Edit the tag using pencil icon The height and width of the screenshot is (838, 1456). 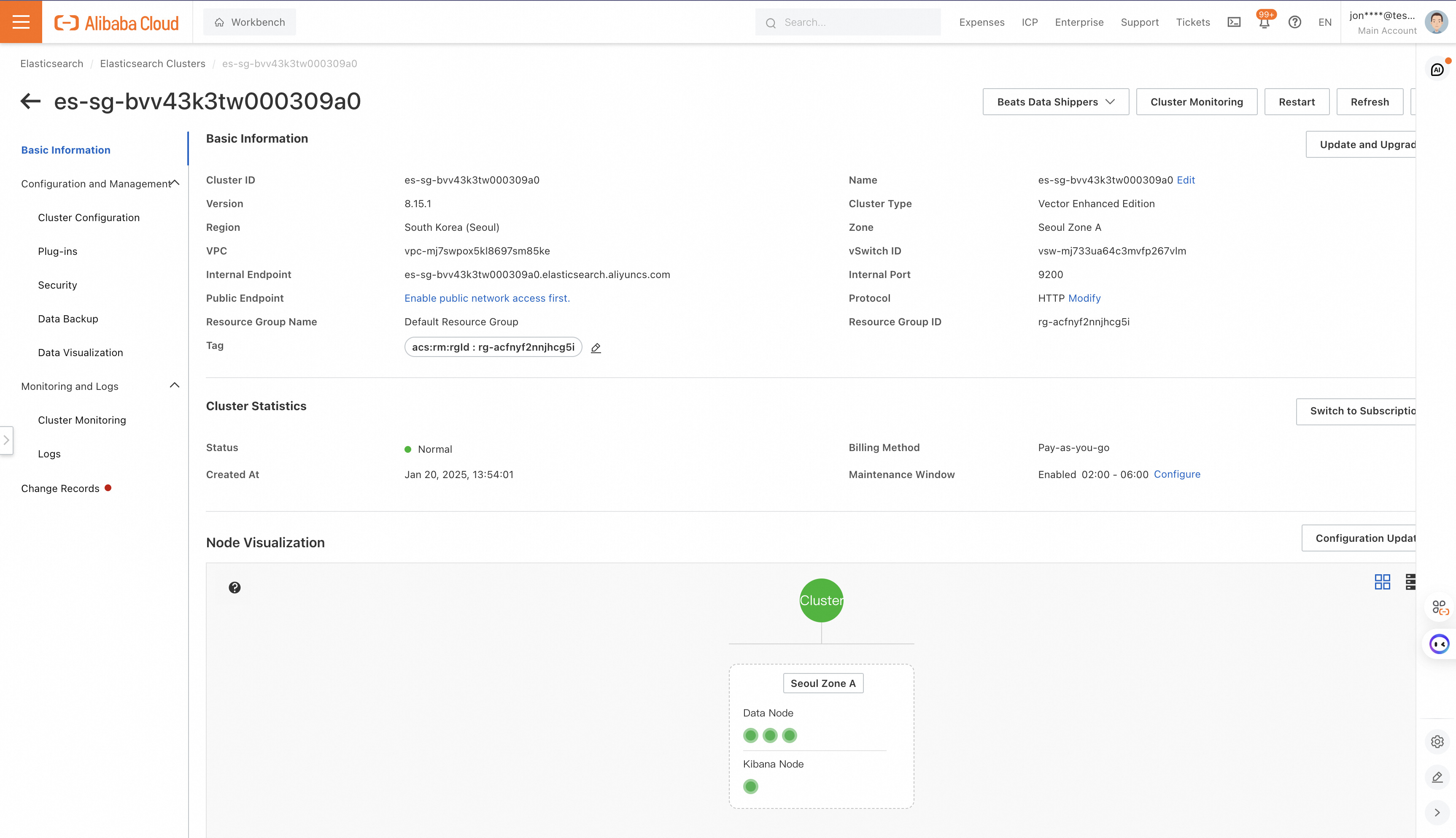point(596,348)
